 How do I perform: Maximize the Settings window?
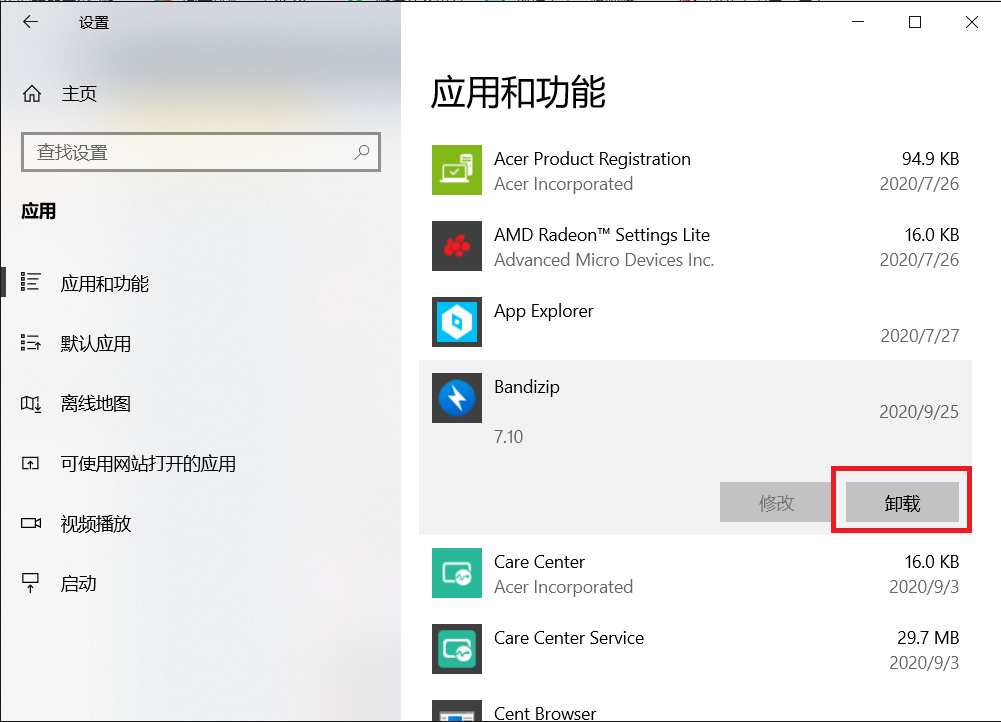pyautogui.click(x=915, y=22)
